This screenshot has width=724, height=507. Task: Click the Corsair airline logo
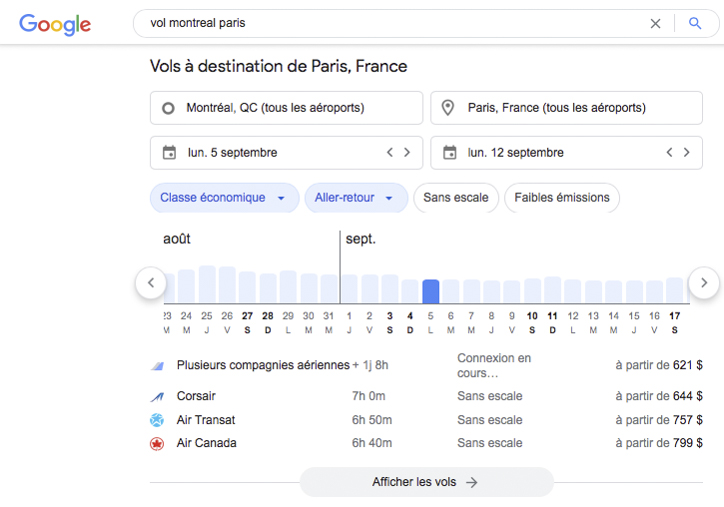click(156, 396)
